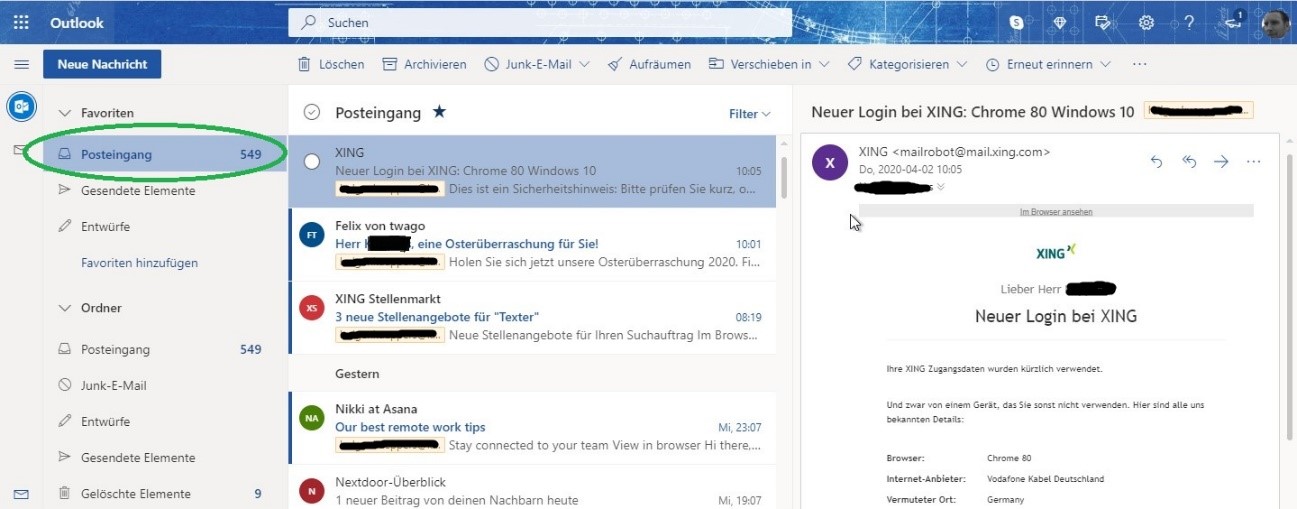The width and height of the screenshot is (1297, 509).
Task: Click the Outlook title in header
Action: pyautogui.click(x=77, y=22)
